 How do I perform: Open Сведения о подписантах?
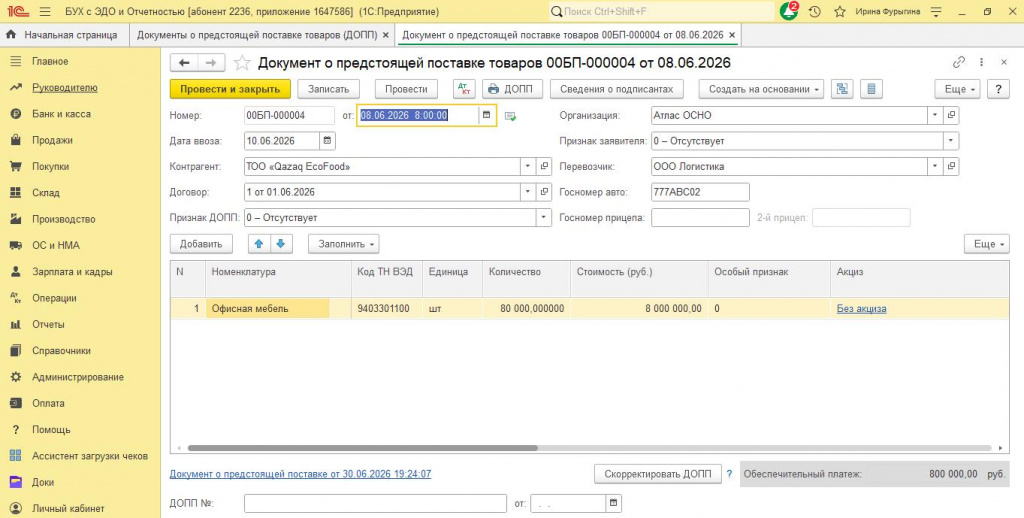616,89
